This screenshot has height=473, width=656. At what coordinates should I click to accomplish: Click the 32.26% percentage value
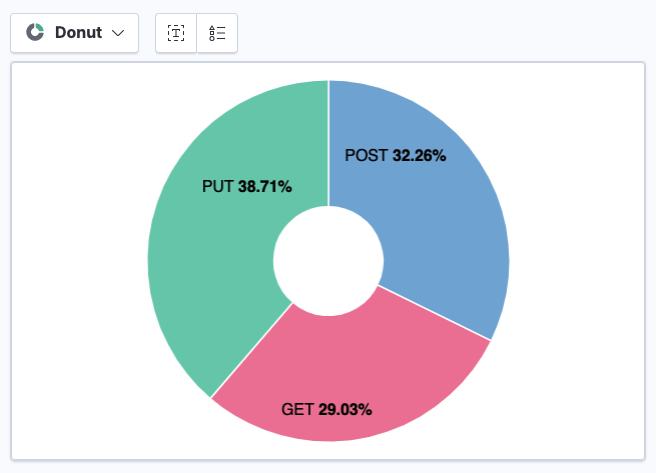[x=419, y=155]
